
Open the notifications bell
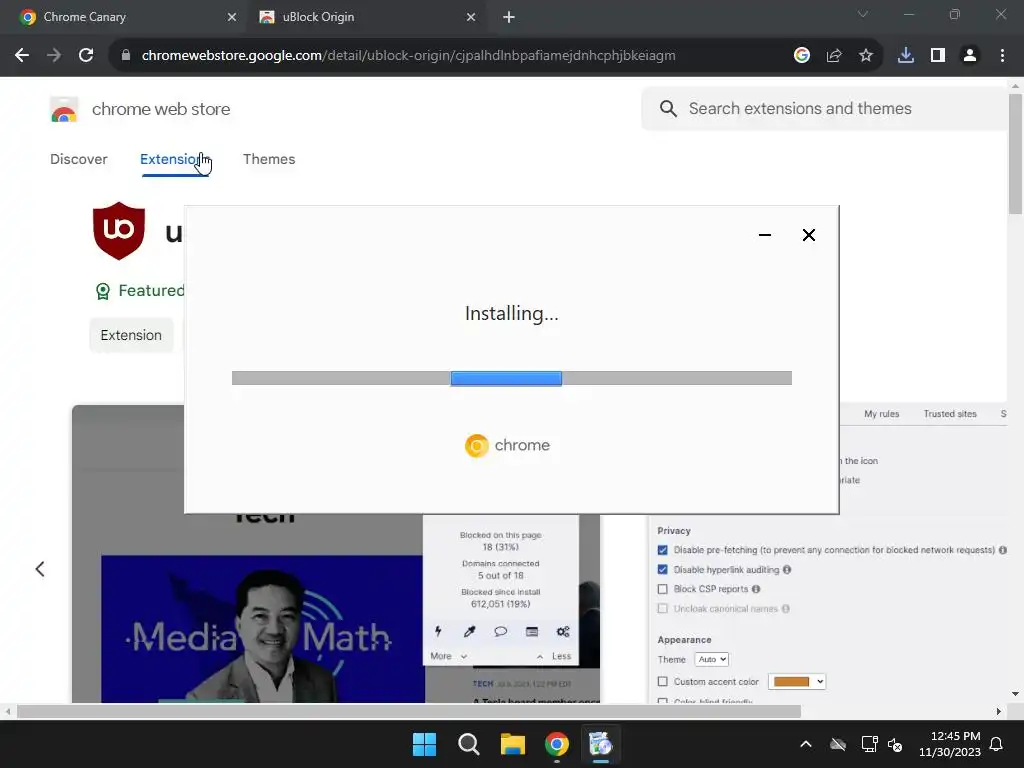(x=997, y=744)
